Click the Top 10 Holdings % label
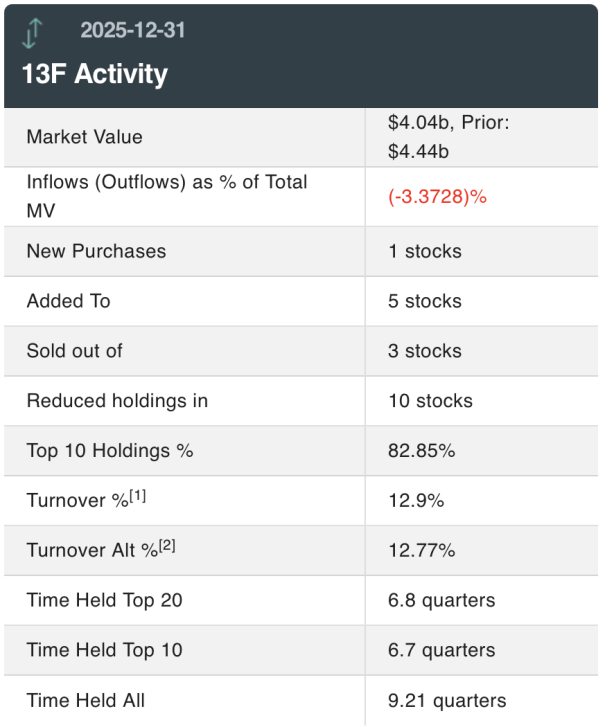The width and height of the screenshot is (614, 727). 109,451
